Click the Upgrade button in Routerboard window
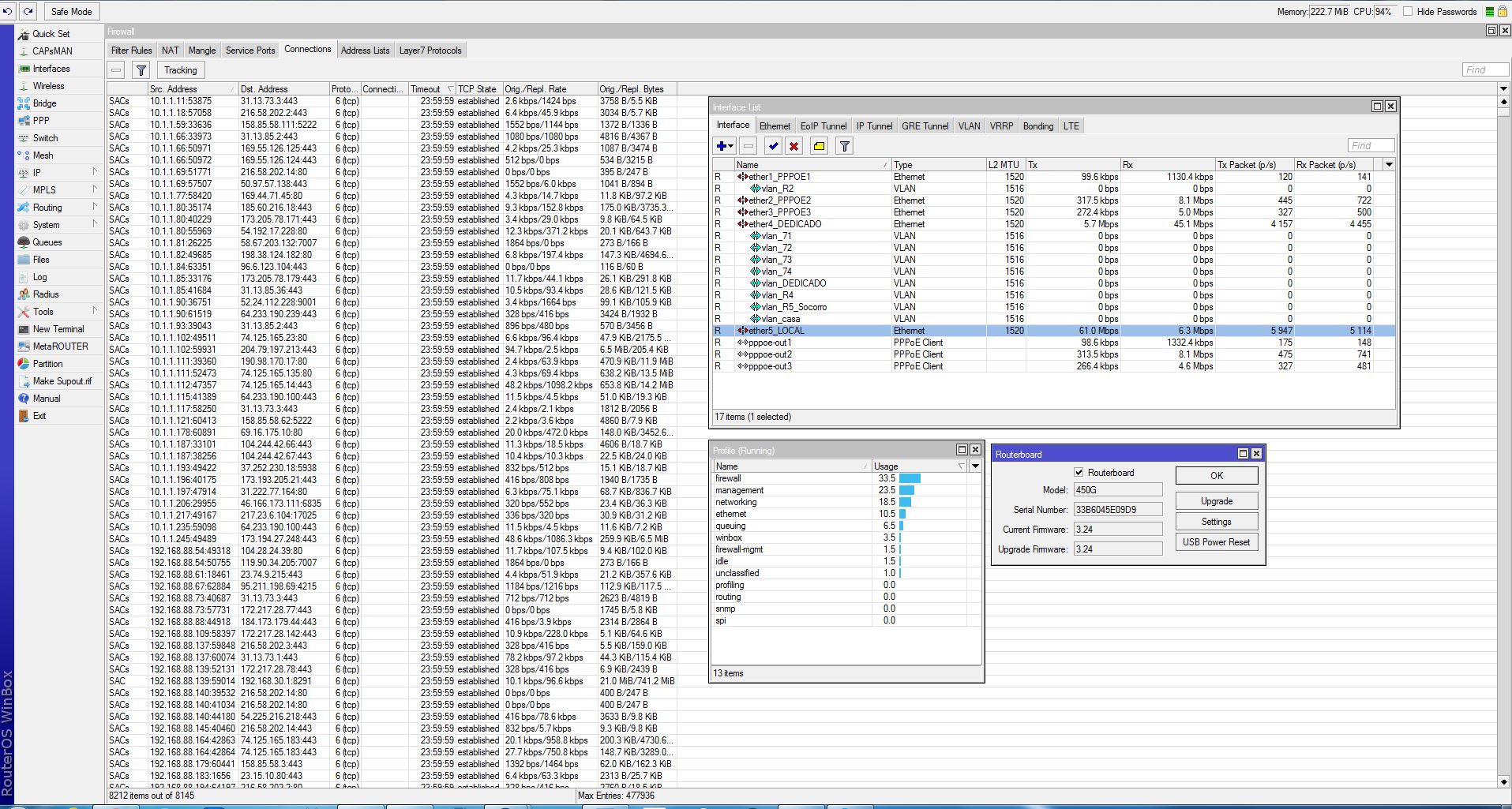This screenshot has width=1512, height=809. pyautogui.click(x=1216, y=501)
